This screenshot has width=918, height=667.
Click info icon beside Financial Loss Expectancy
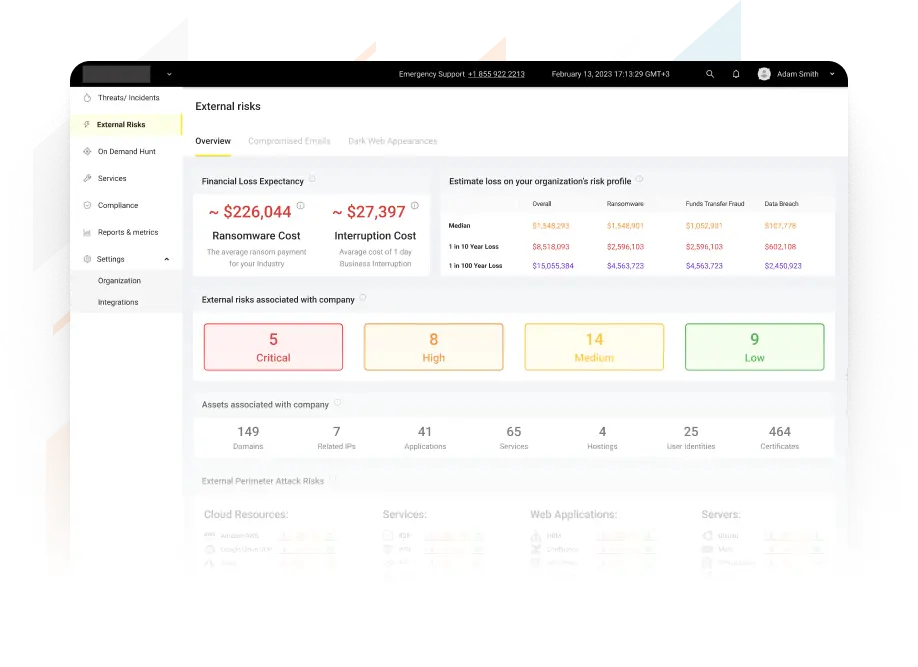click(x=312, y=179)
